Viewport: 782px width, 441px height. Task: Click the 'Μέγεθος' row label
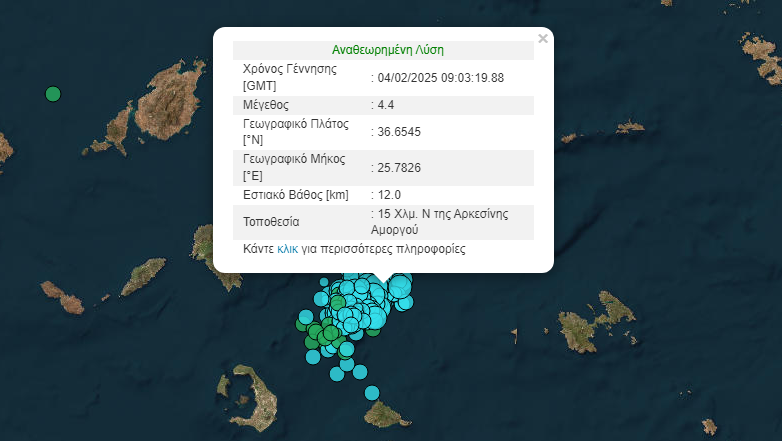266,105
